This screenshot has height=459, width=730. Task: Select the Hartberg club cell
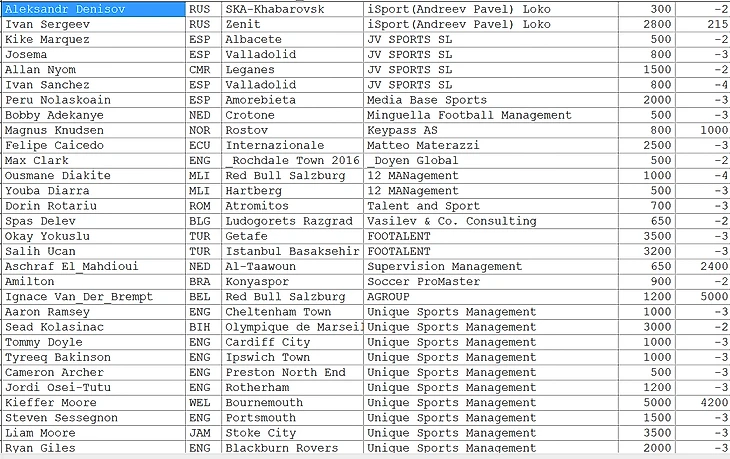(292, 191)
